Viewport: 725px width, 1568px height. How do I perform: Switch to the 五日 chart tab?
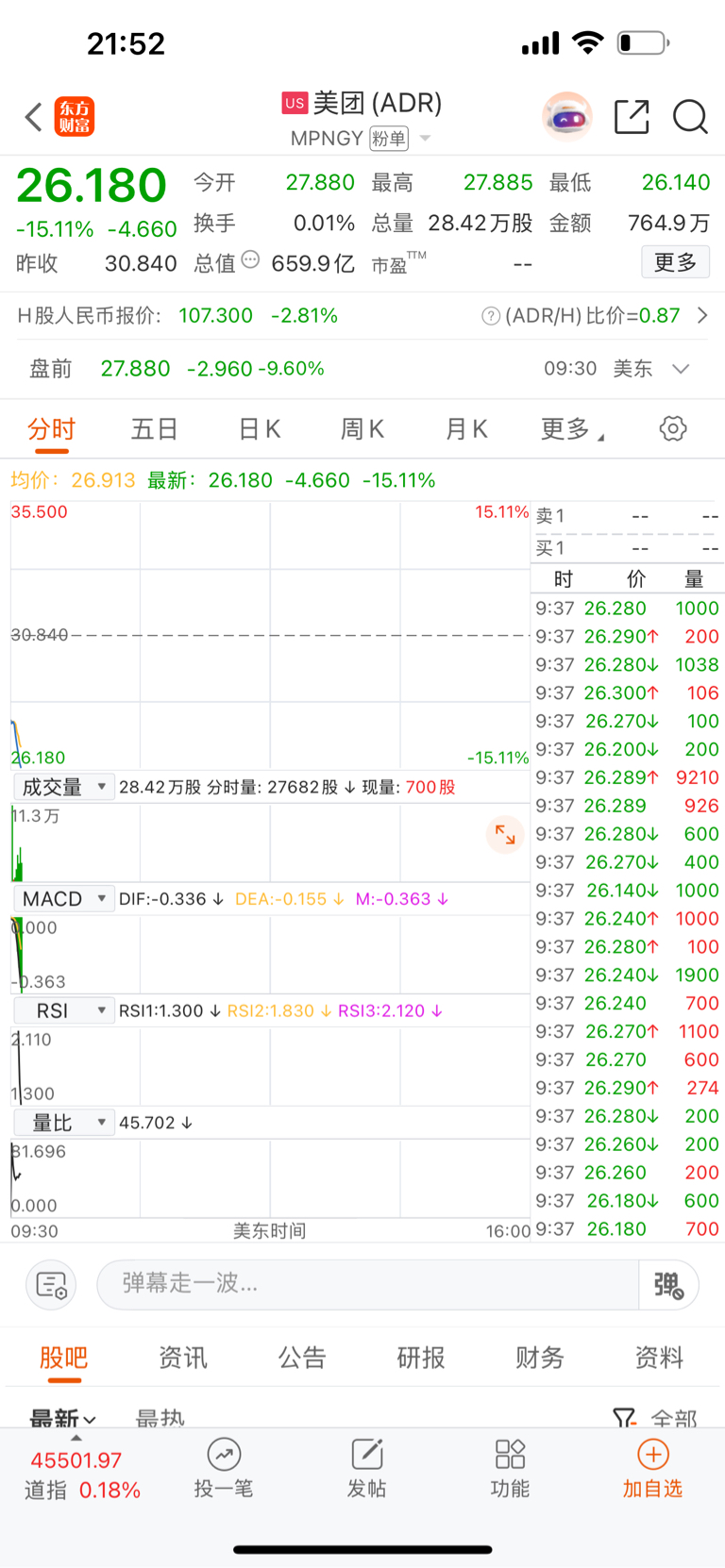point(155,429)
